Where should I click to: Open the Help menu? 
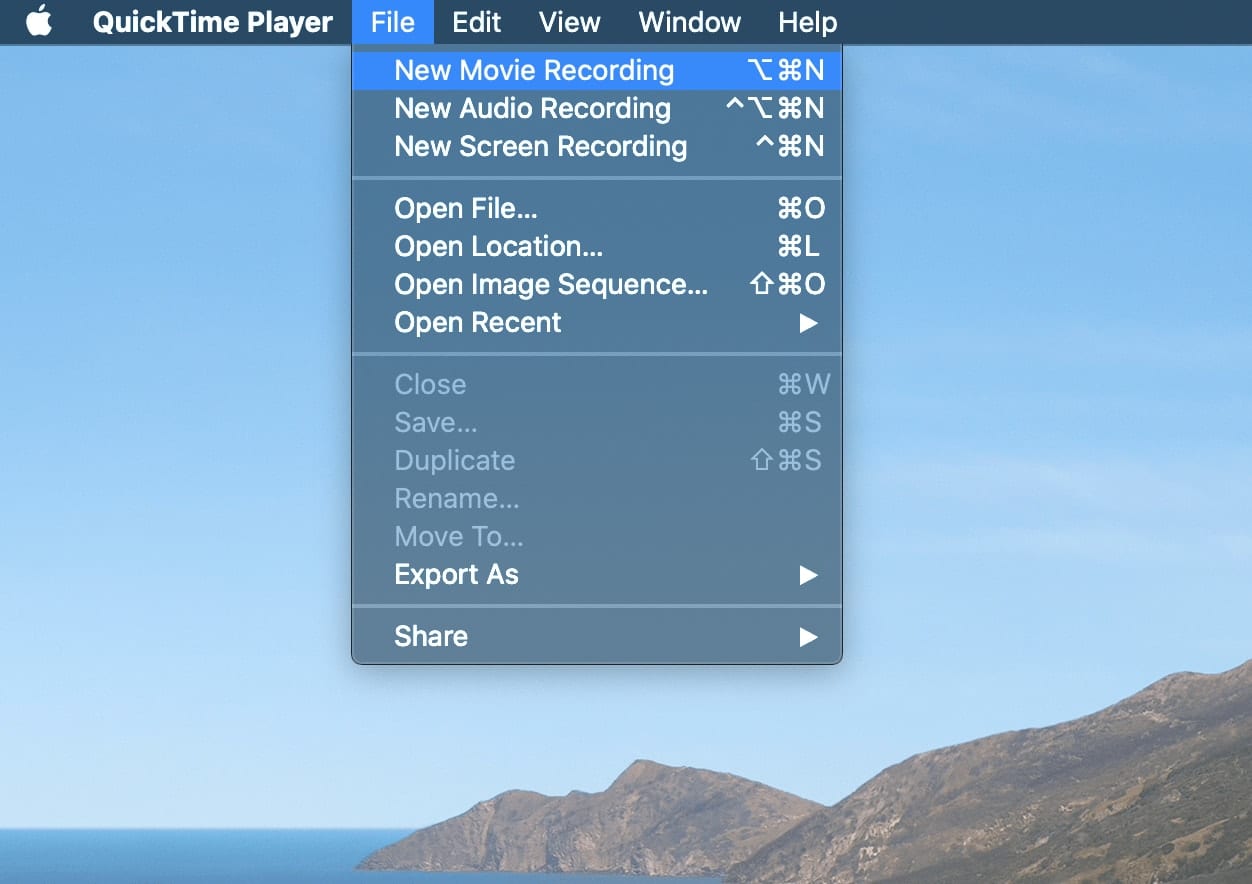[807, 22]
